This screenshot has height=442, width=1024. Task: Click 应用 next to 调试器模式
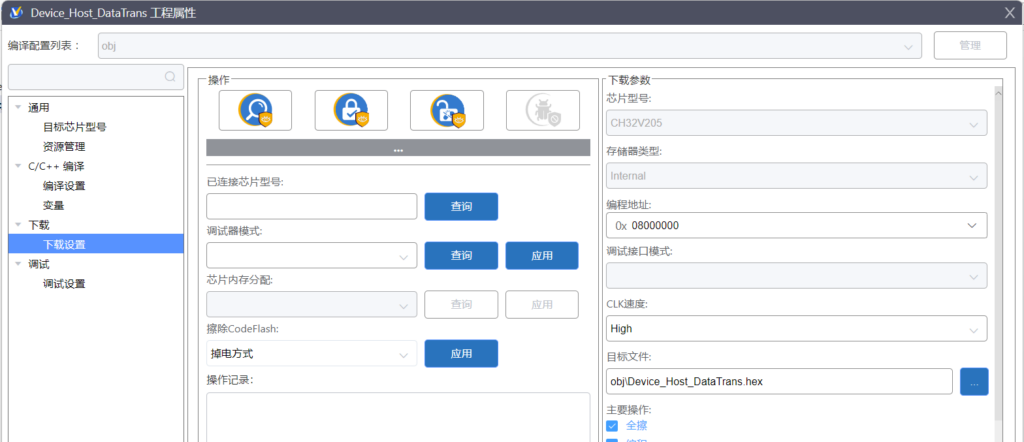click(x=542, y=255)
